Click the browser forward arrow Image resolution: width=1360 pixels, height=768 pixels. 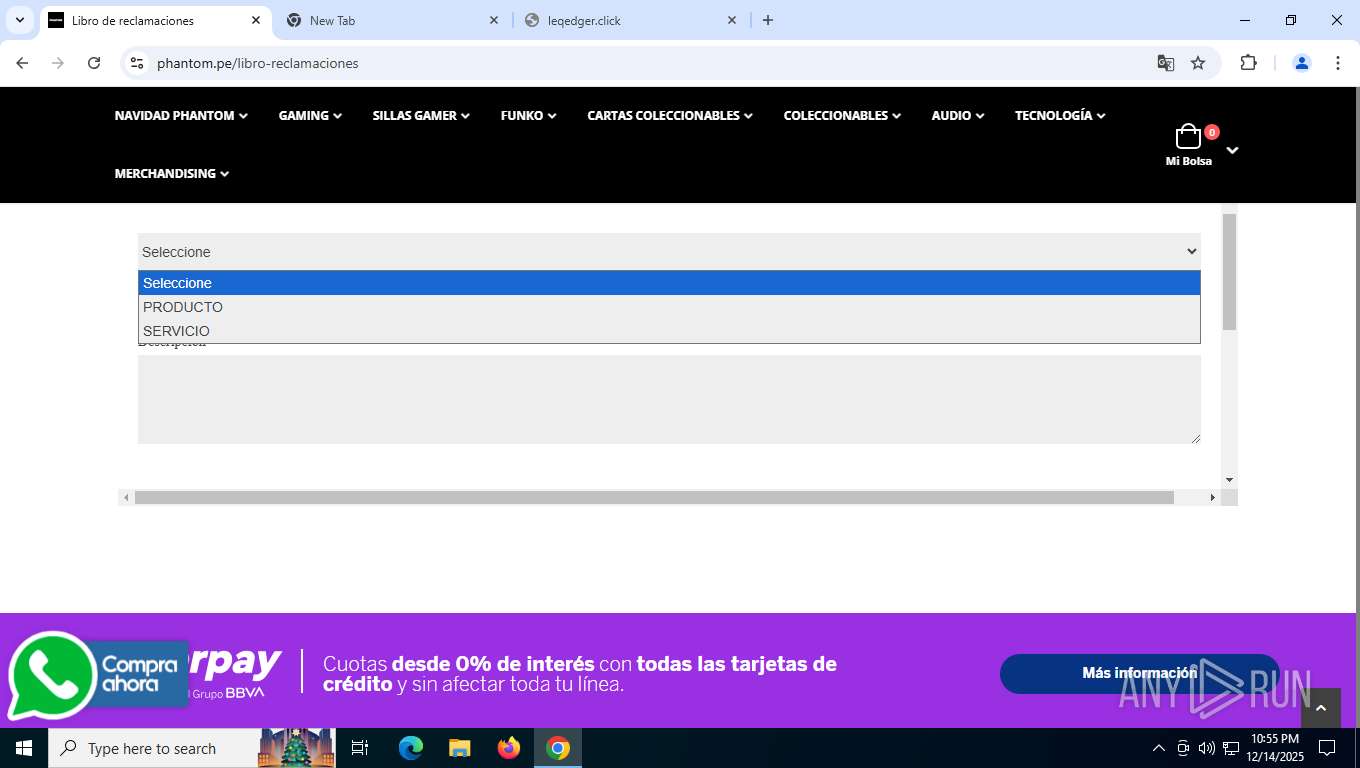[x=58, y=63]
